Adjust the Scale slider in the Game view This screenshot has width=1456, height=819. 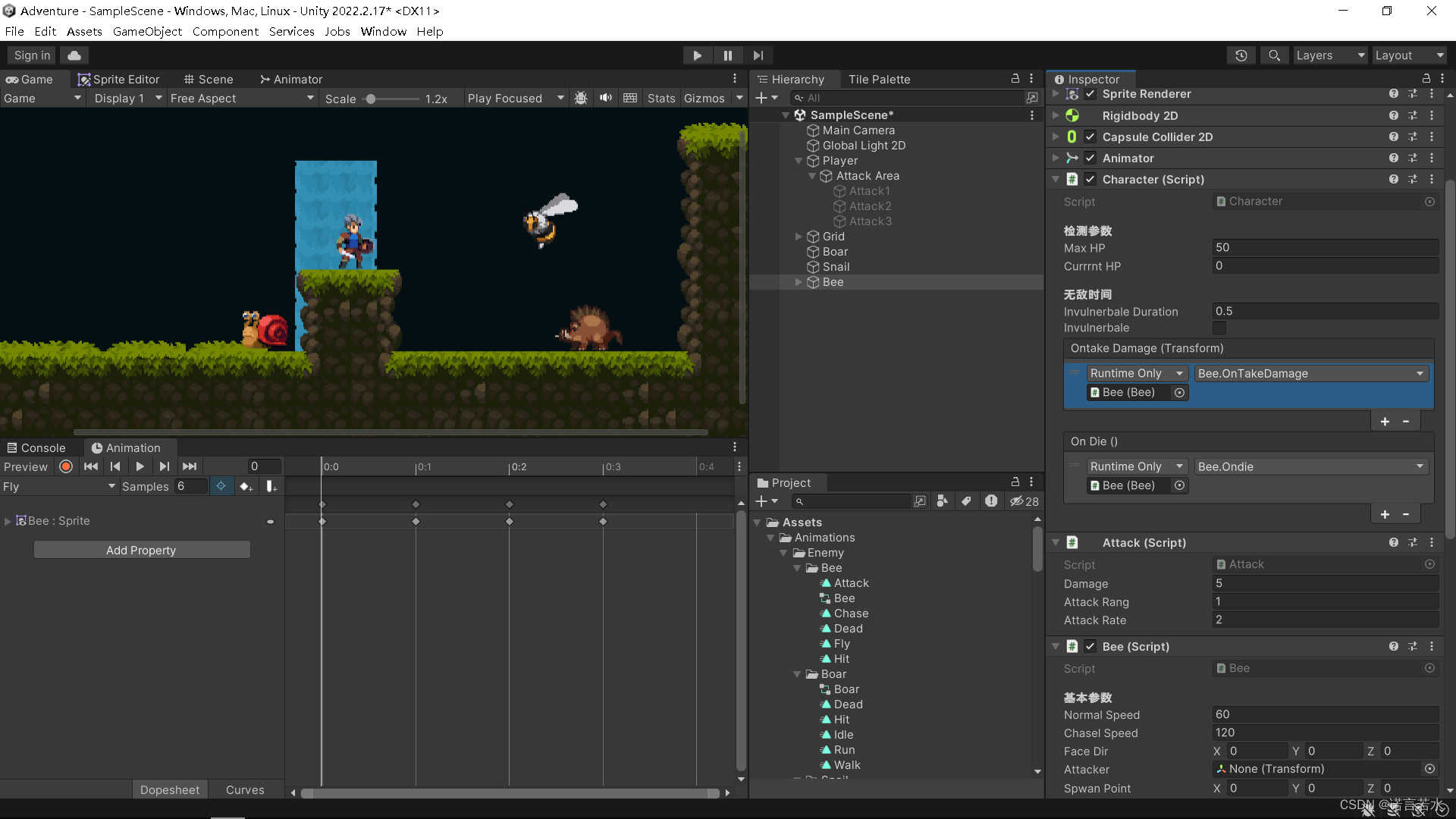[371, 98]
